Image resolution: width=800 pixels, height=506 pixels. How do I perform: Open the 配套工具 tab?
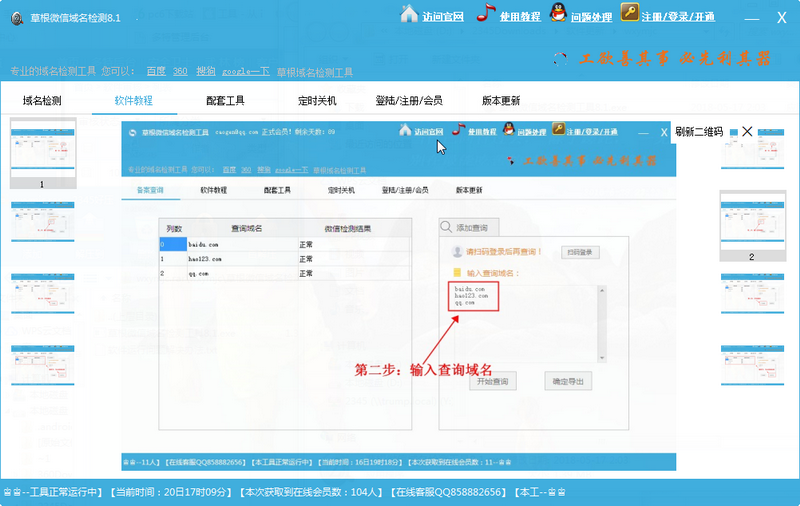[225, 100]
